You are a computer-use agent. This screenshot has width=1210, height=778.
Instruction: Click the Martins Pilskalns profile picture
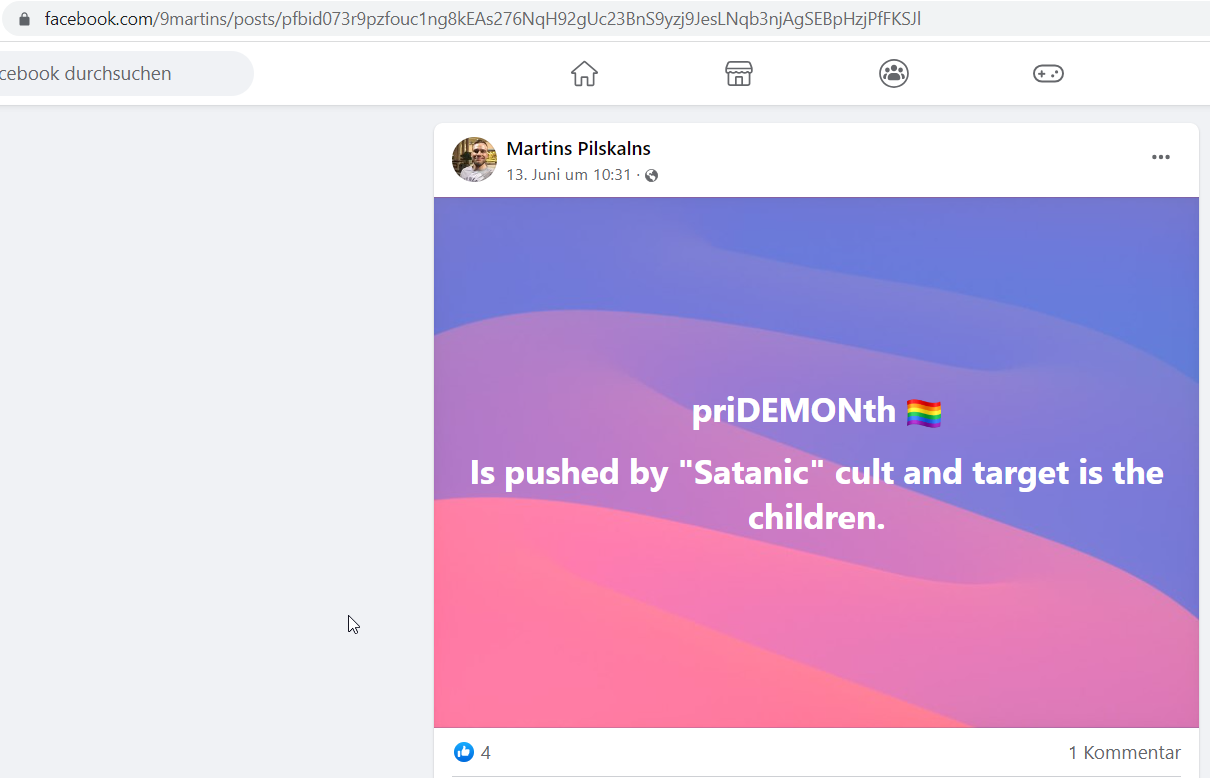click(474, 159)
